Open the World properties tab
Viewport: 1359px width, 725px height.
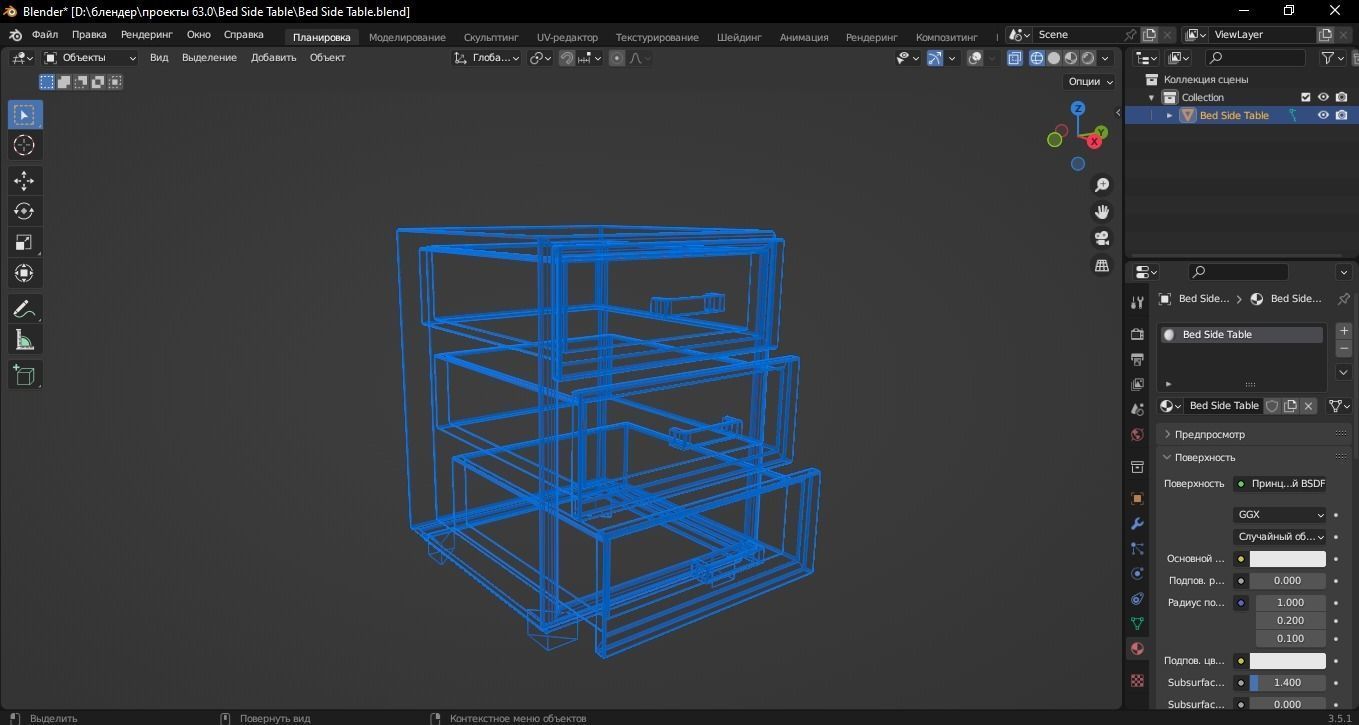[1137, 435]
